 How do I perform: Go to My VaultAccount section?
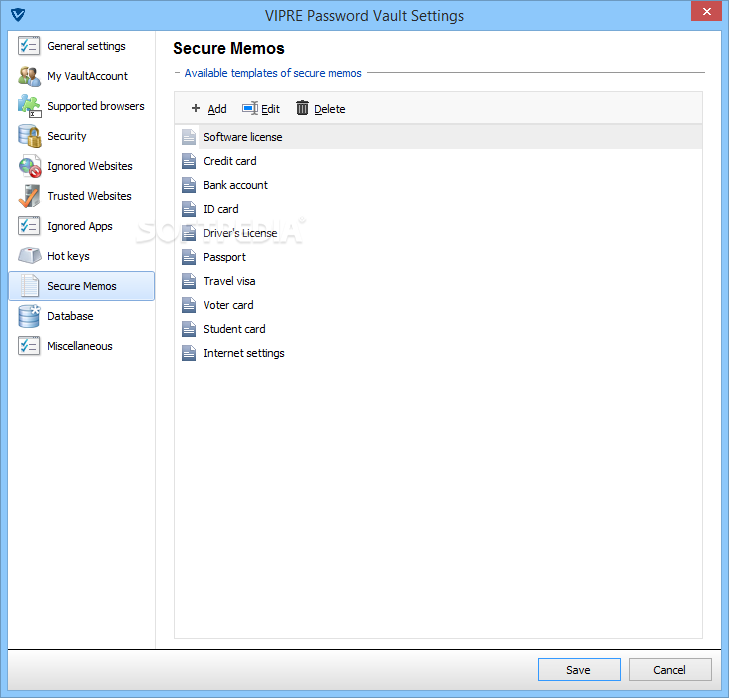(82, 76)
